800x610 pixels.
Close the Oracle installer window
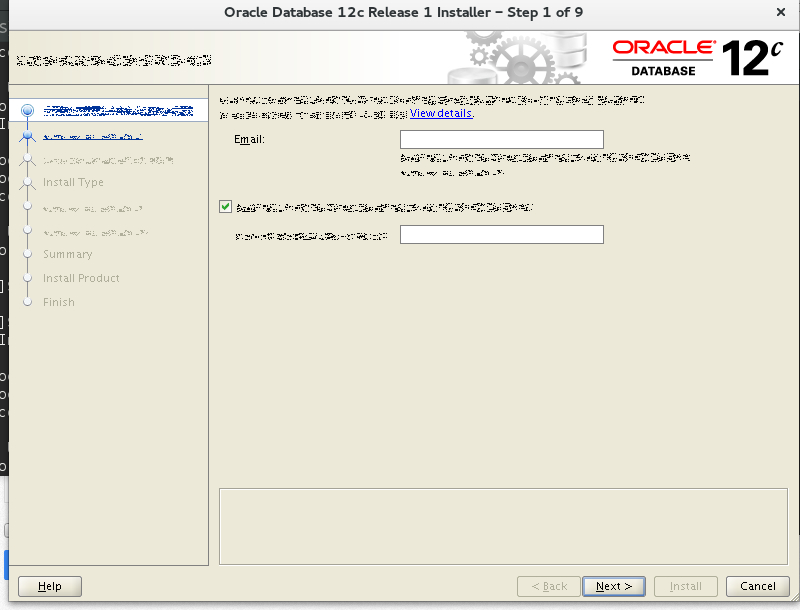click(x=781, y=12)
